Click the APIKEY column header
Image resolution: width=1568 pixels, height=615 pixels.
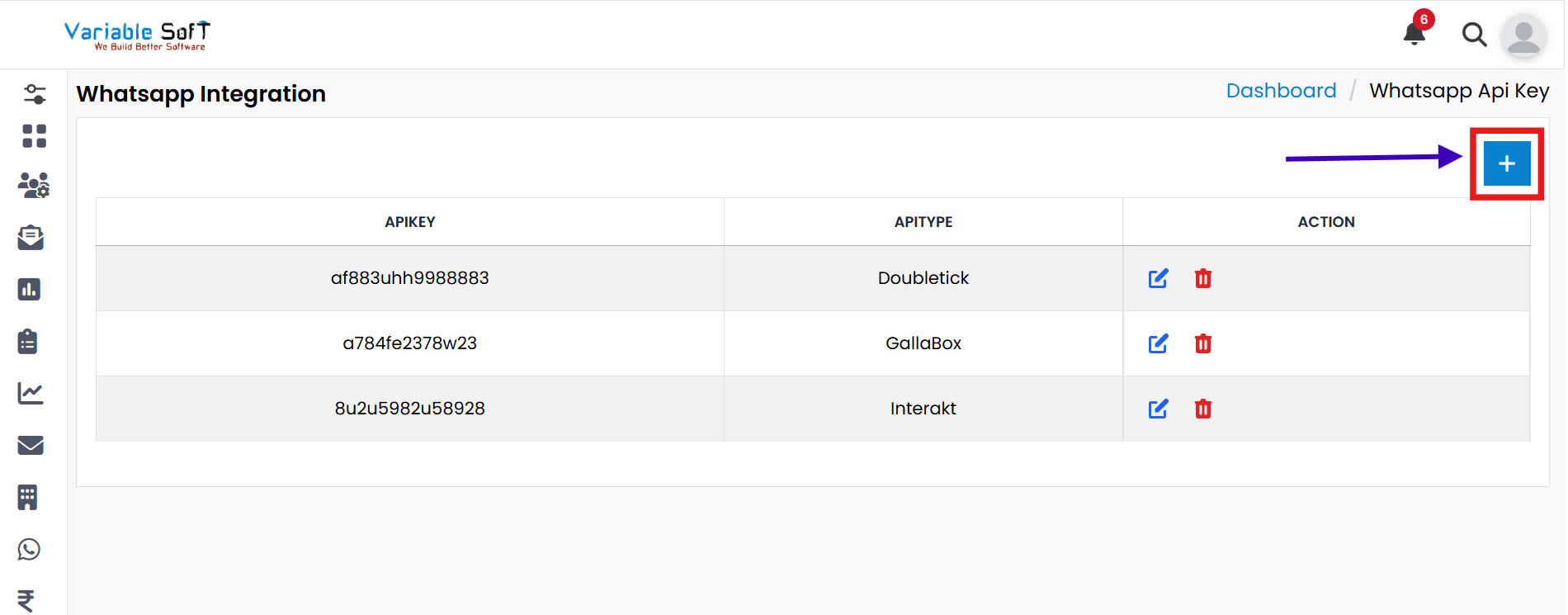(409, 222)
